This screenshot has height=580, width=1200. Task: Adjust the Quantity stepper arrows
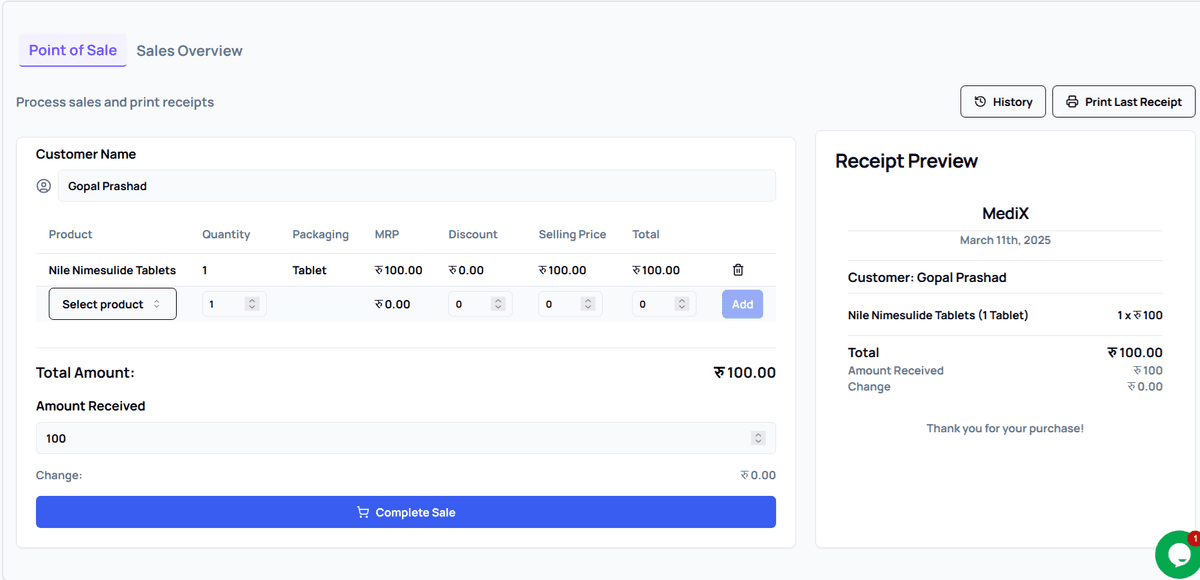252,304
